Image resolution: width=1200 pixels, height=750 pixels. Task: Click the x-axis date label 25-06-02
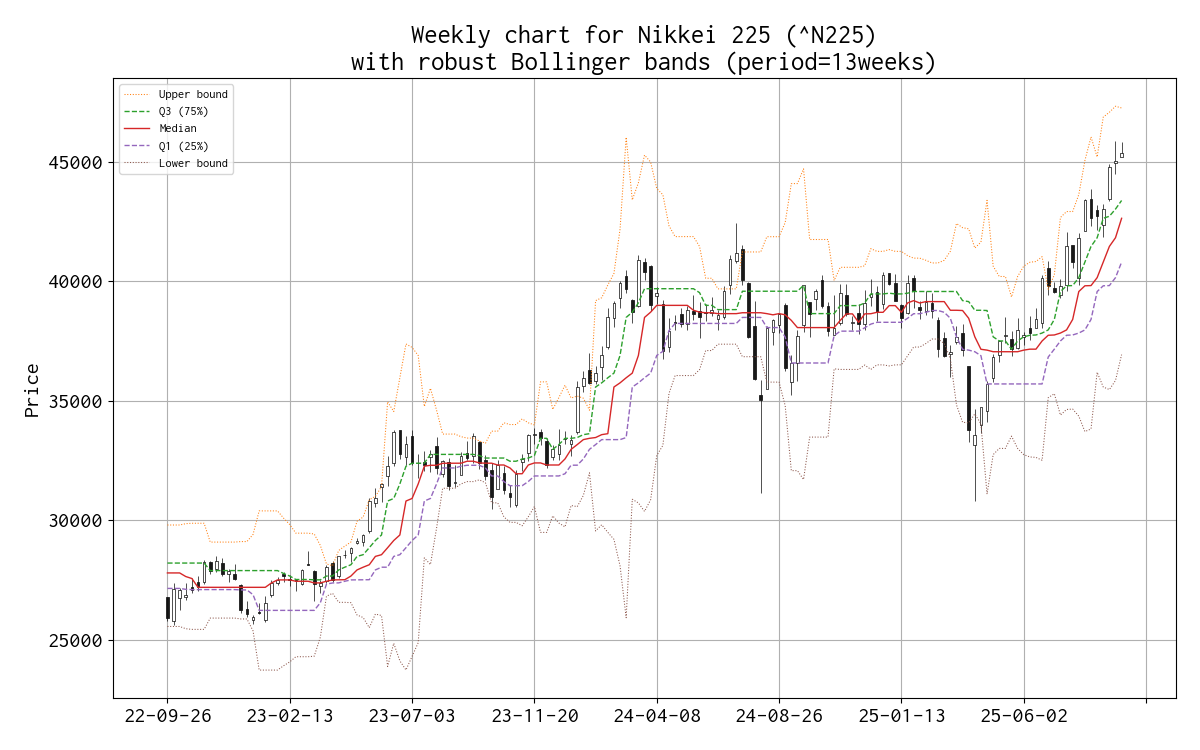click(1024, 717)
